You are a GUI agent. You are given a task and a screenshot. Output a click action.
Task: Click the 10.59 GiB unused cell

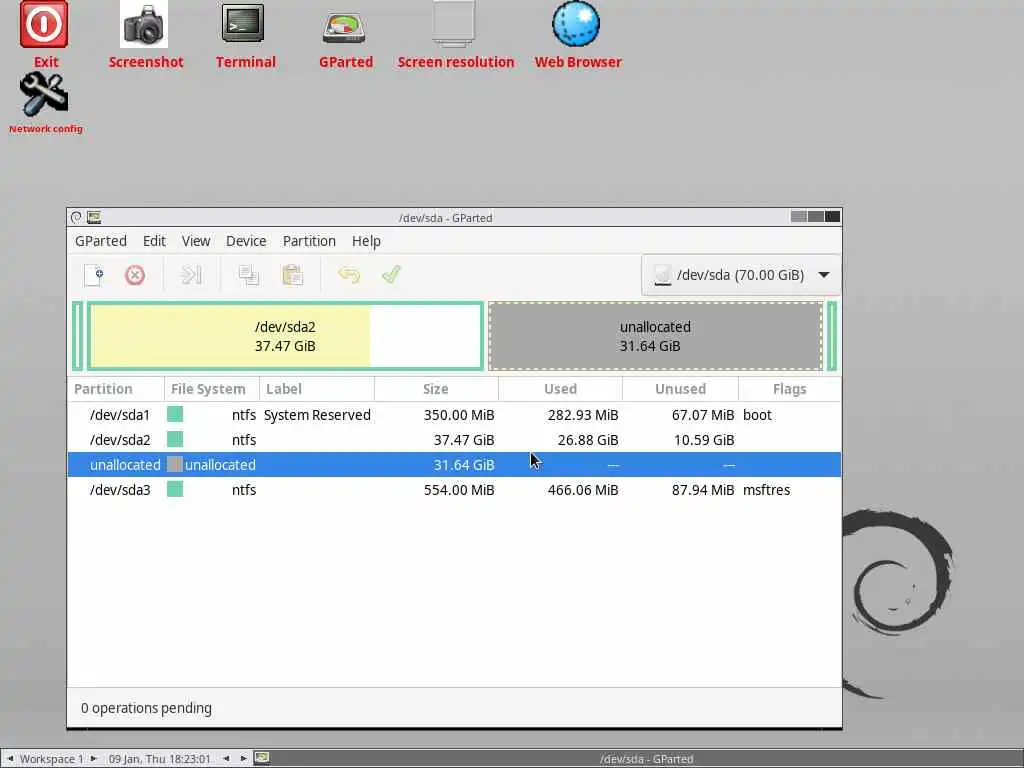(x=704, y=440)
